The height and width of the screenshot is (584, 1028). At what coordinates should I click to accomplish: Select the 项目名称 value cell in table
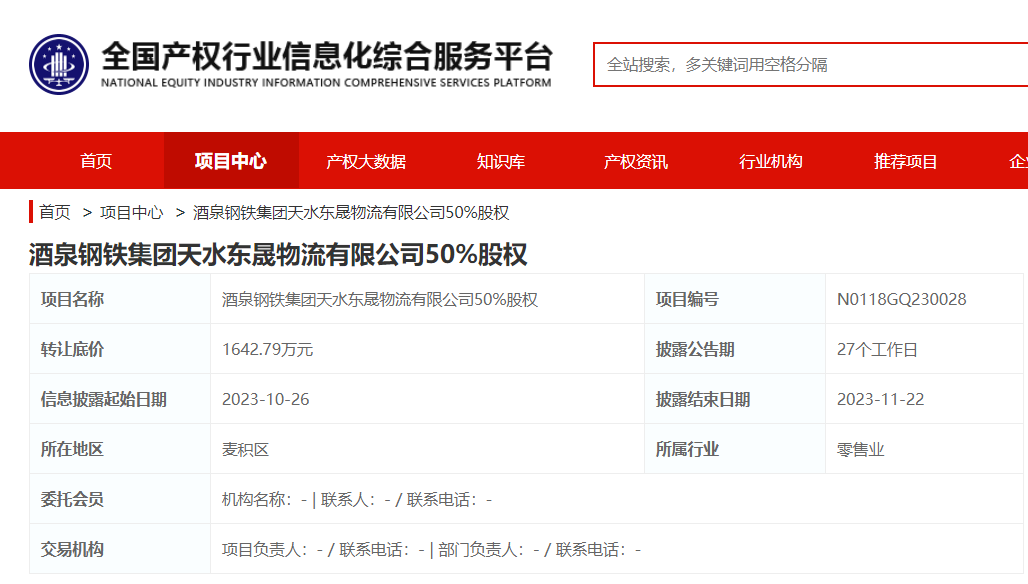click(427, 299)
